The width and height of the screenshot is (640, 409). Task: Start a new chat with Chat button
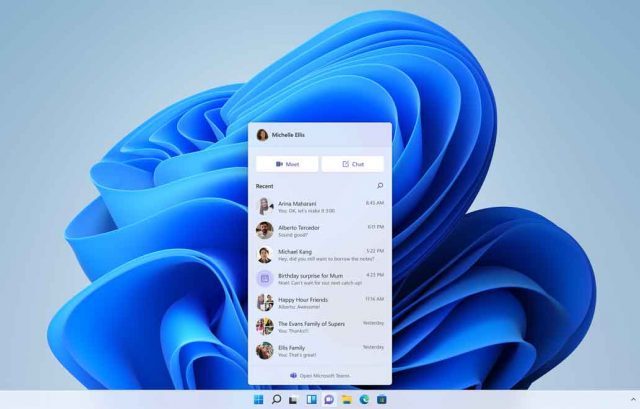coord(352,164)
